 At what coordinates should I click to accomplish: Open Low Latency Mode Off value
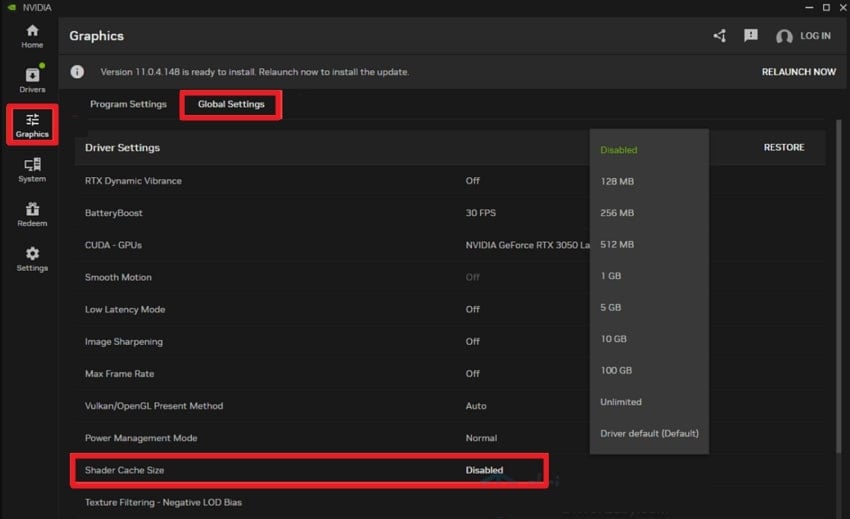click(x=472, y=309)
